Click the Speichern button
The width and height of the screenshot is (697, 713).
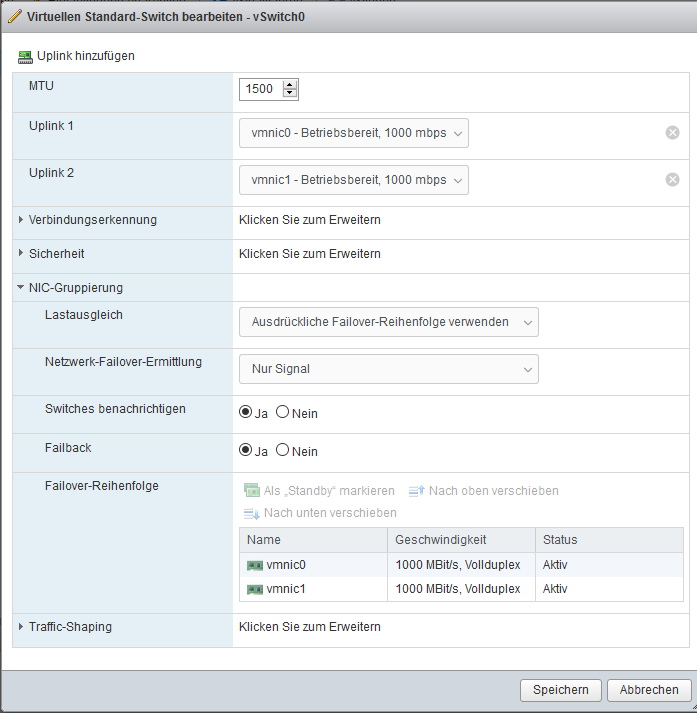click(x=560, y=690)
